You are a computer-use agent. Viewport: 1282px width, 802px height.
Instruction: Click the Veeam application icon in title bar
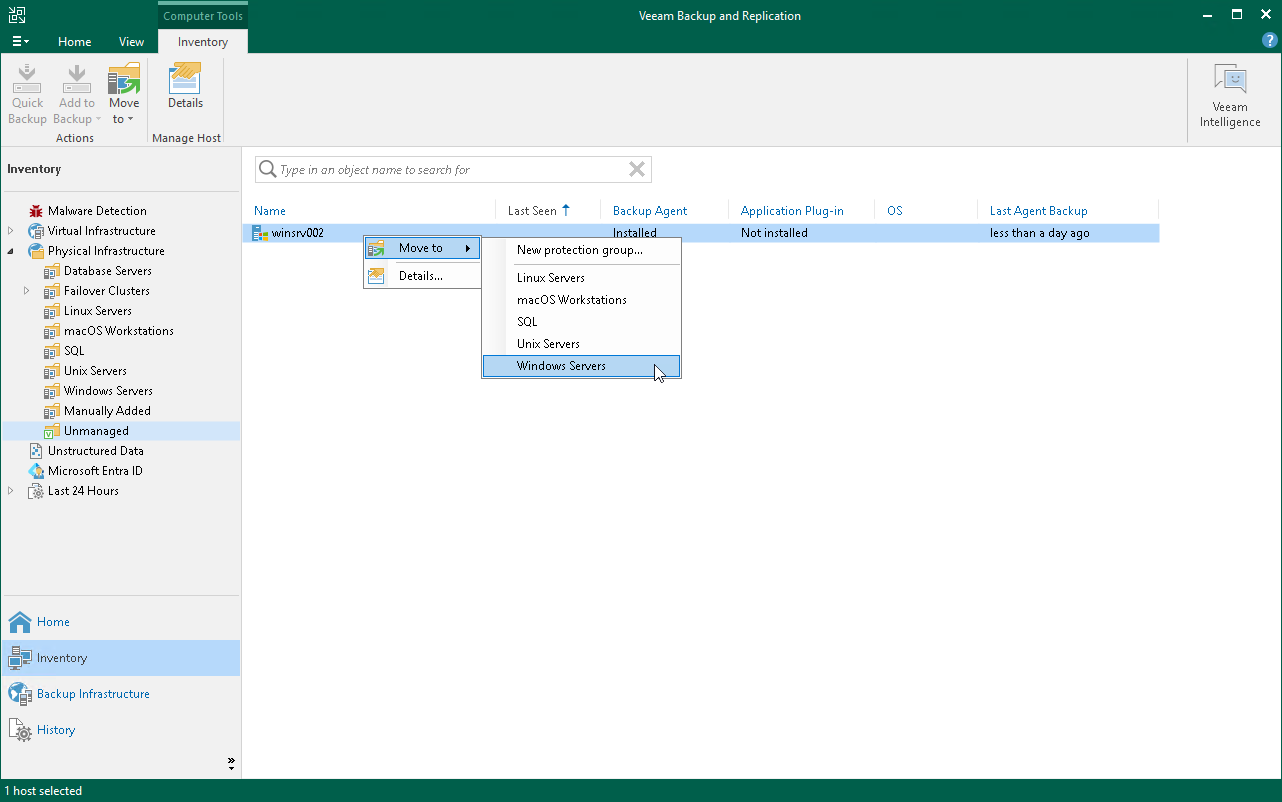pyautogui.click(x=16, y=15)
